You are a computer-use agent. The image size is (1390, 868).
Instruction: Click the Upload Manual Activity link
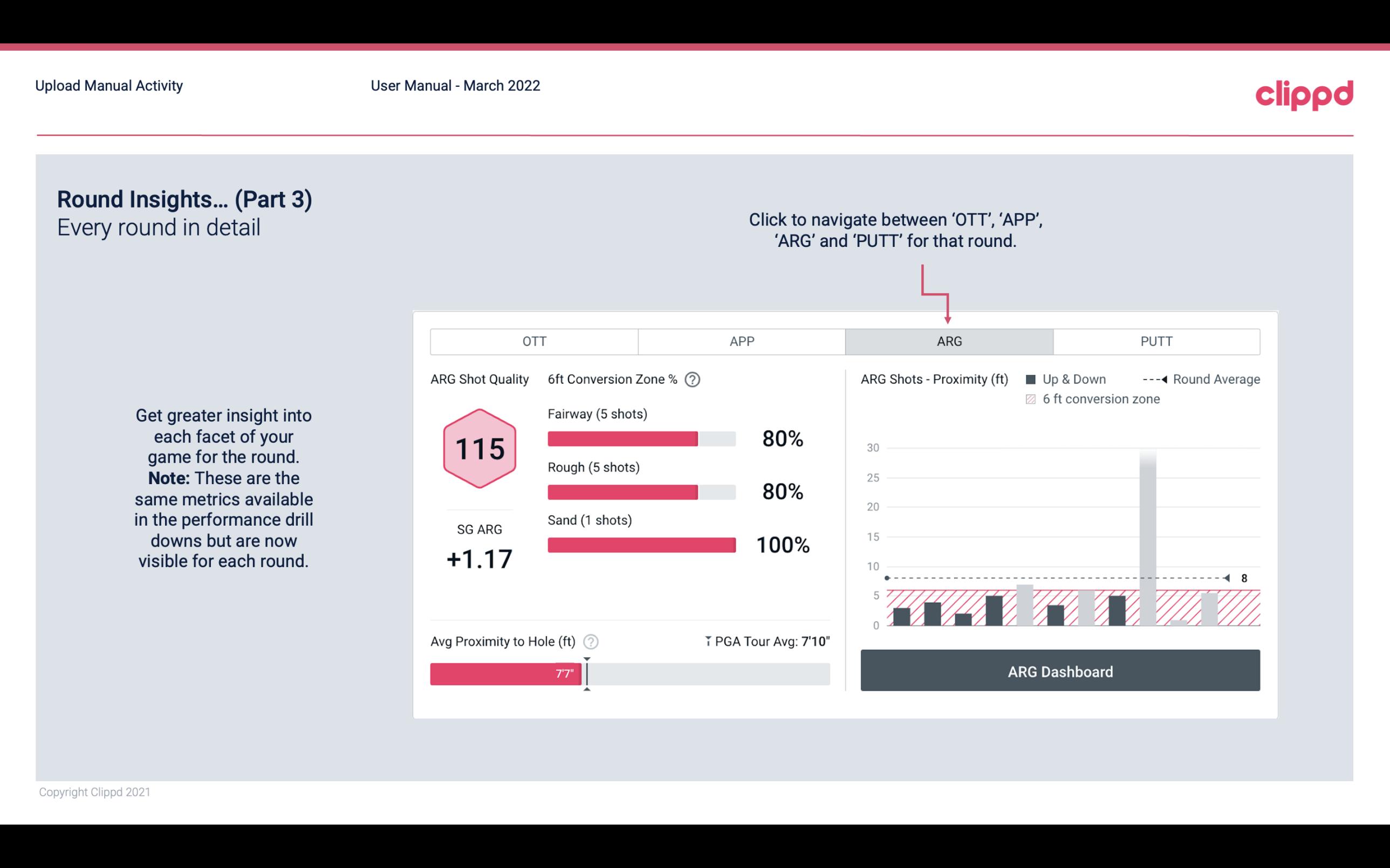tap(109, 85)
